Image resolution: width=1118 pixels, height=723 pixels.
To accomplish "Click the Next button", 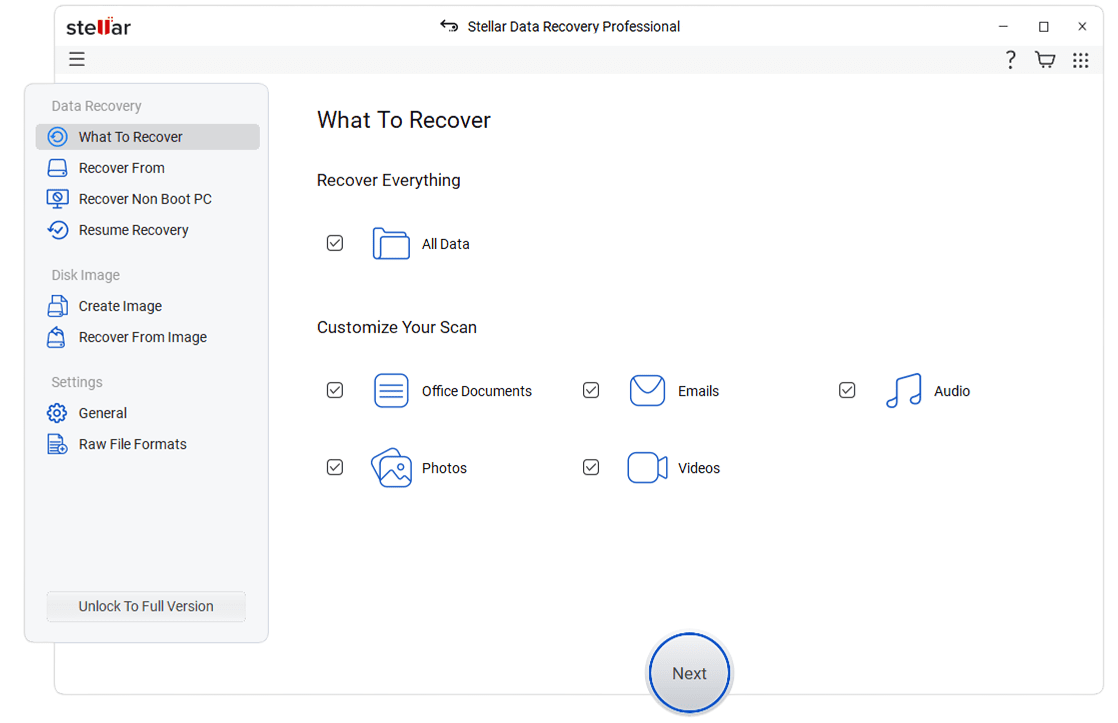I will [x=689, y=673].
